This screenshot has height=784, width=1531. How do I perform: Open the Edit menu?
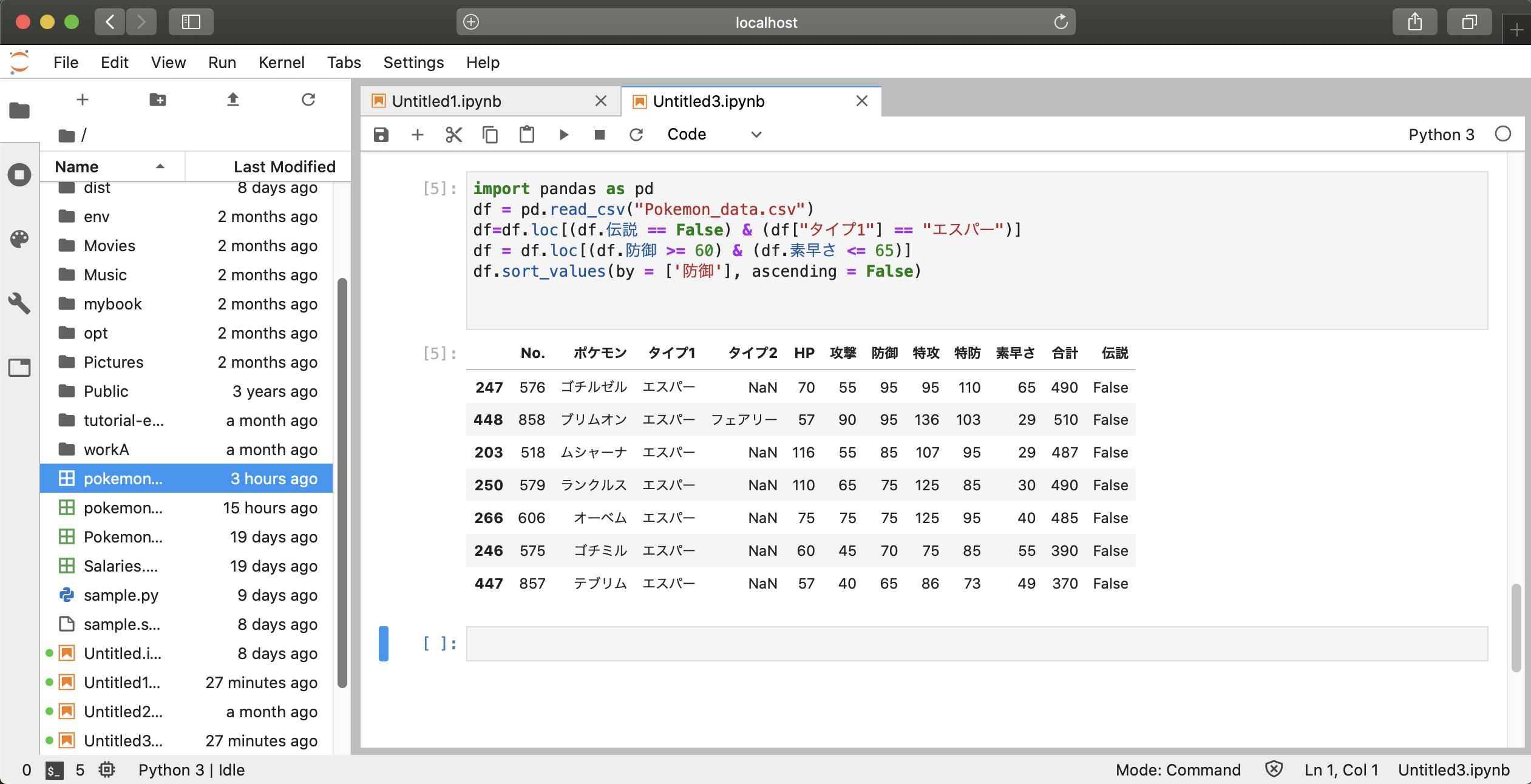114,63
